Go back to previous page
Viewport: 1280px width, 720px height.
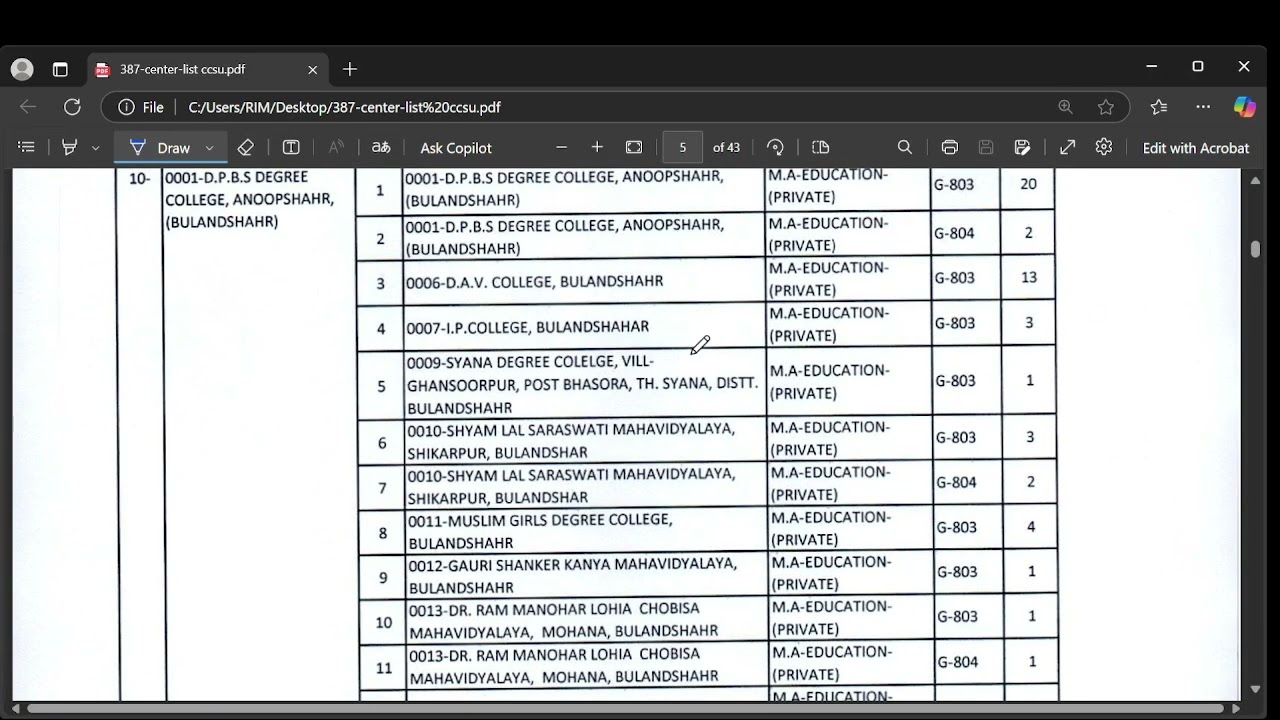coord(28,107)
